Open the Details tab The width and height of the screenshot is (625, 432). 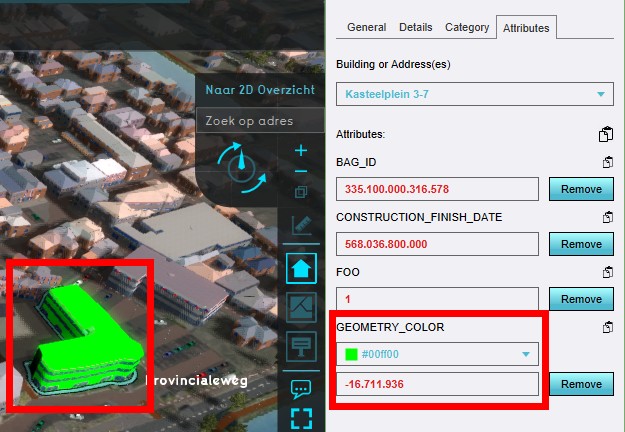[x=416, y=28]
